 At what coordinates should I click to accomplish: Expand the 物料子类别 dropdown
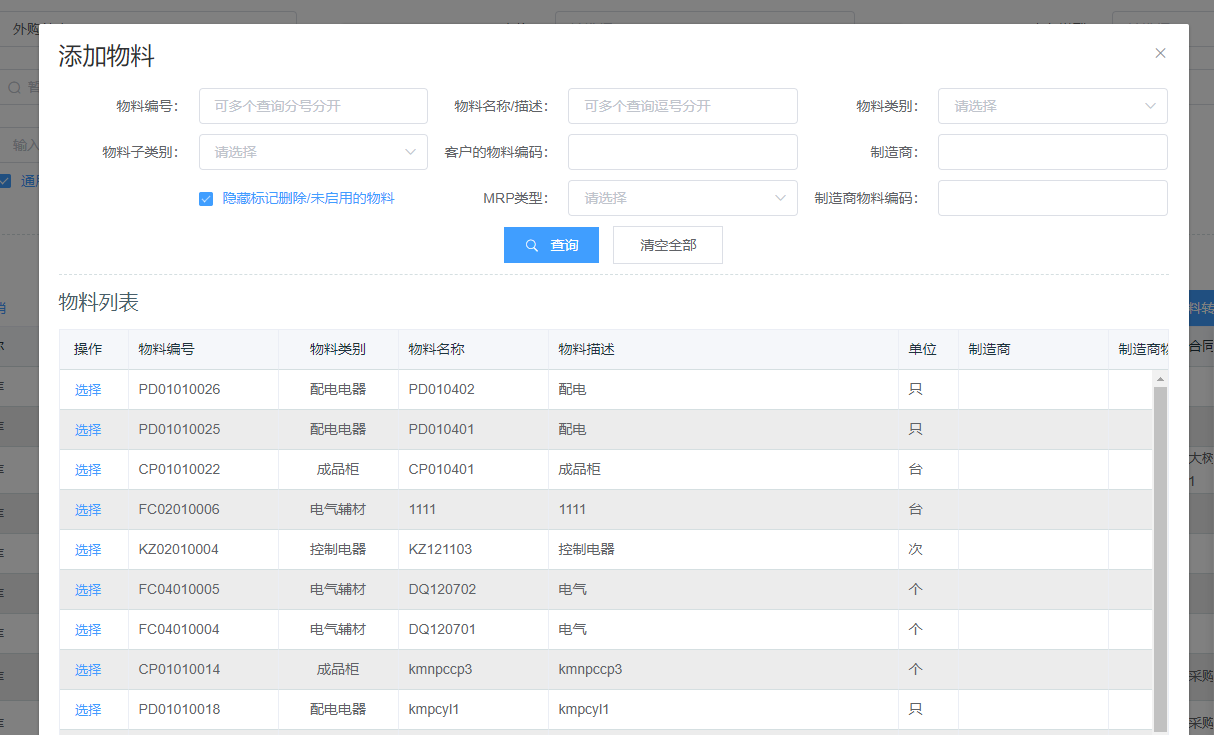313,152
